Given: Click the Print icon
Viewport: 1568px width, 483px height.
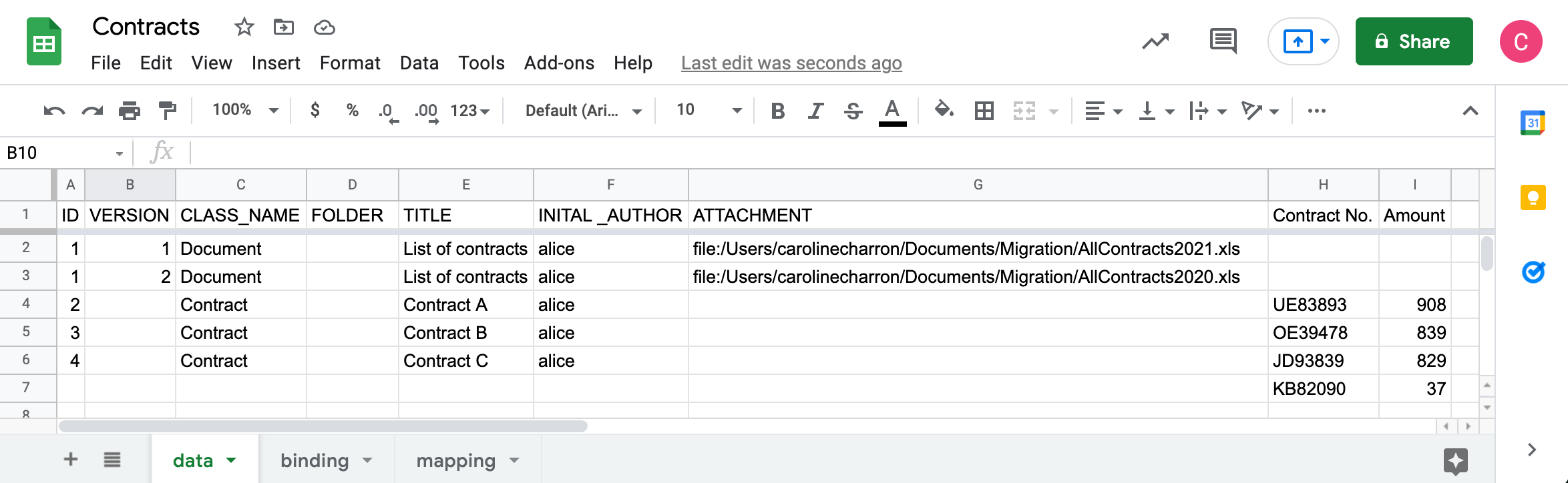Looking at the screenshot, I should pos(129,111).
